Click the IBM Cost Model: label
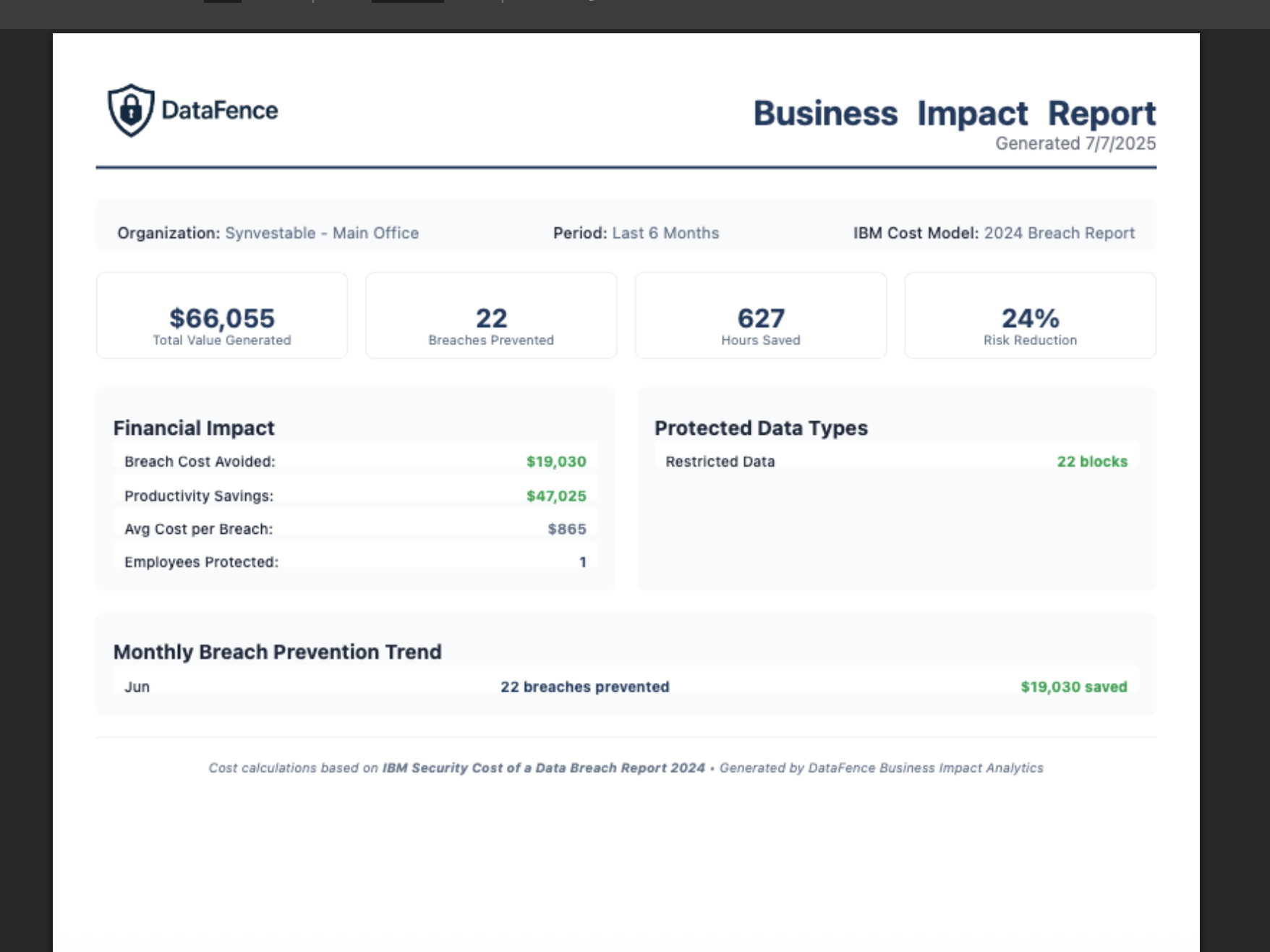This screenshot has height=952, width=1270. pos(916,233)
